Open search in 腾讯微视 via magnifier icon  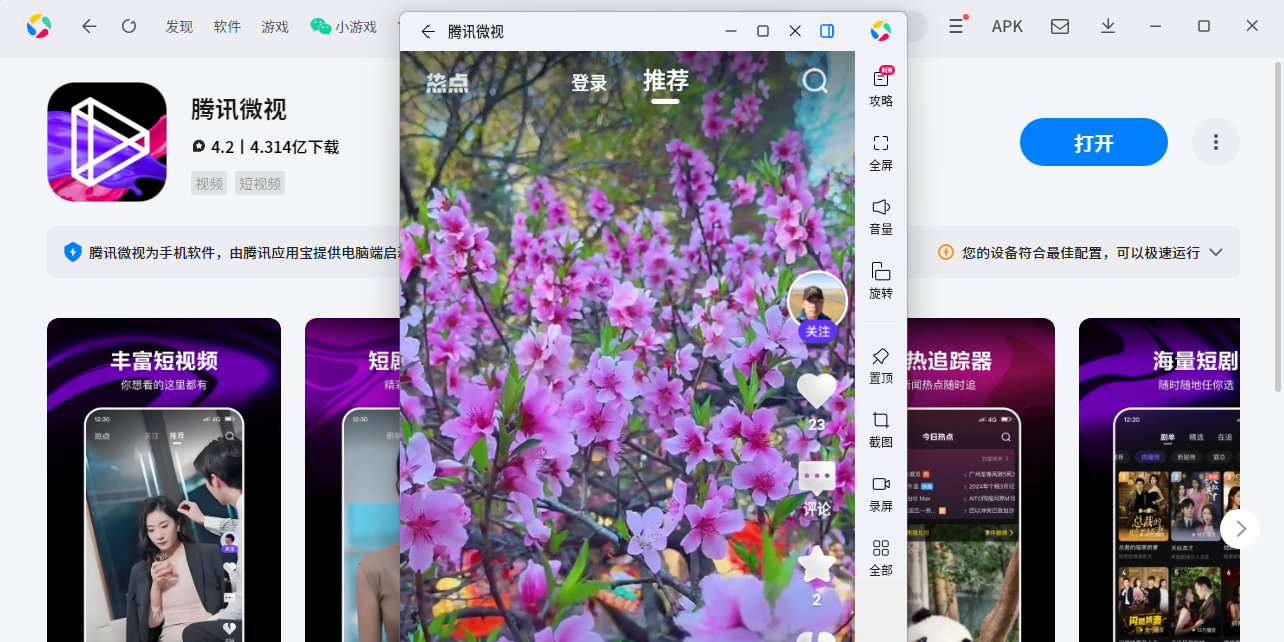pos(815,82)
